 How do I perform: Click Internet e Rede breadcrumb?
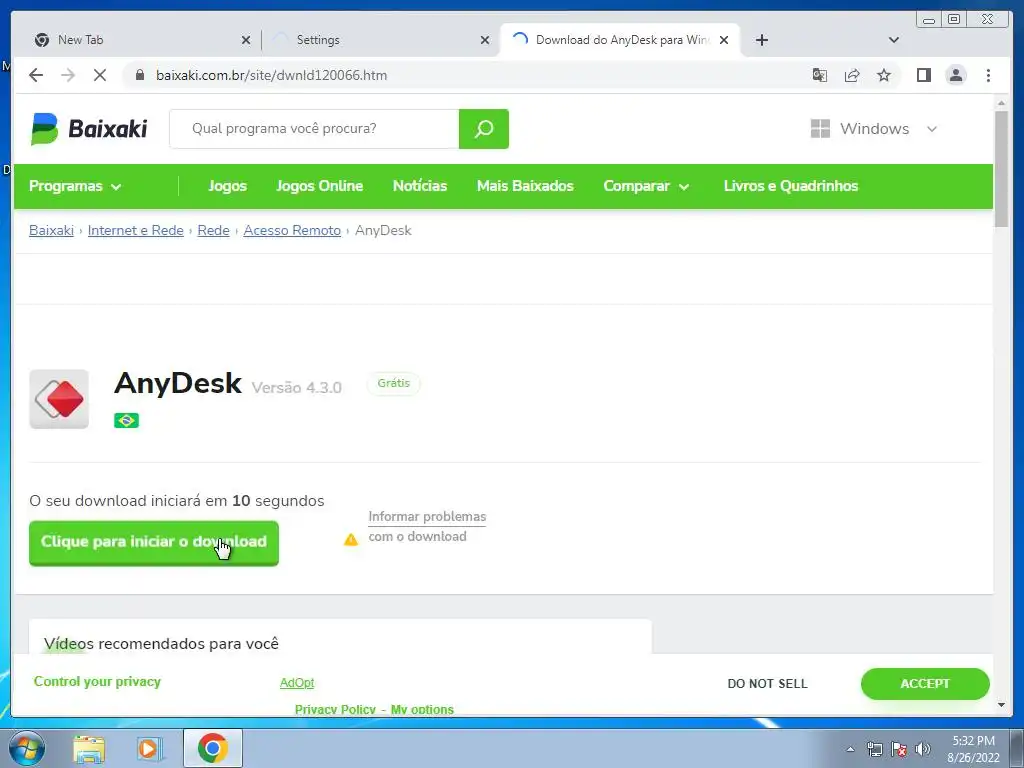coord(135,231)
